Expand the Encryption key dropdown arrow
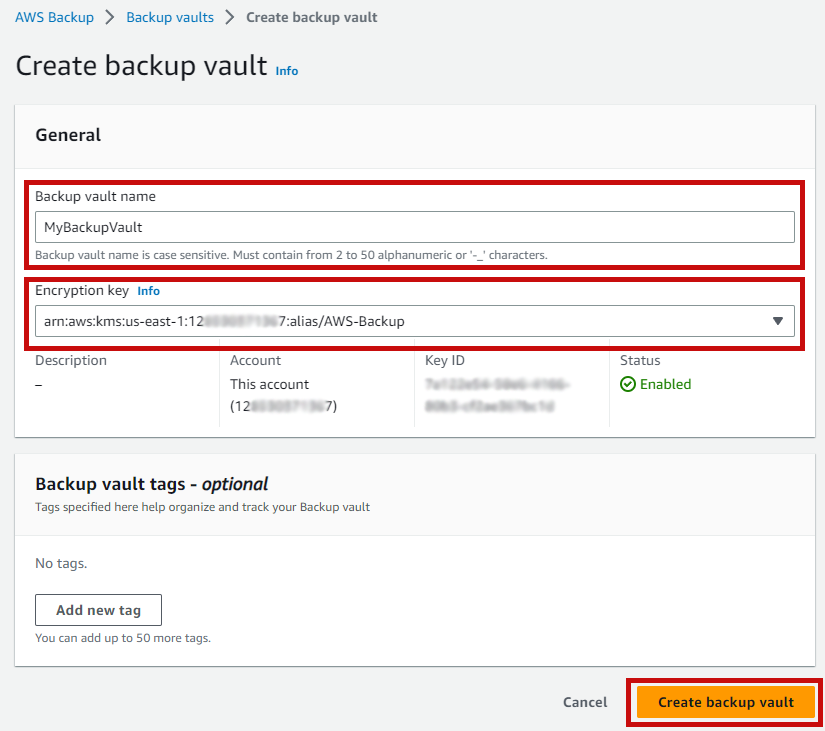The height and width of the screenshot is (731, 825). (778, 321)
